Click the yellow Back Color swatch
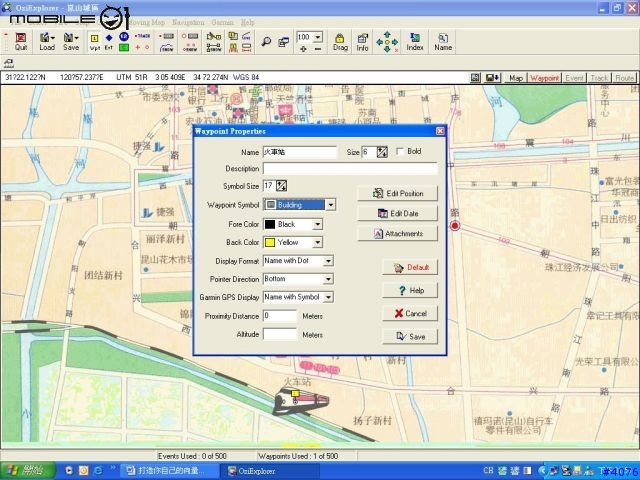Viewport: 640px width, 480px height. tap(270, 242)
